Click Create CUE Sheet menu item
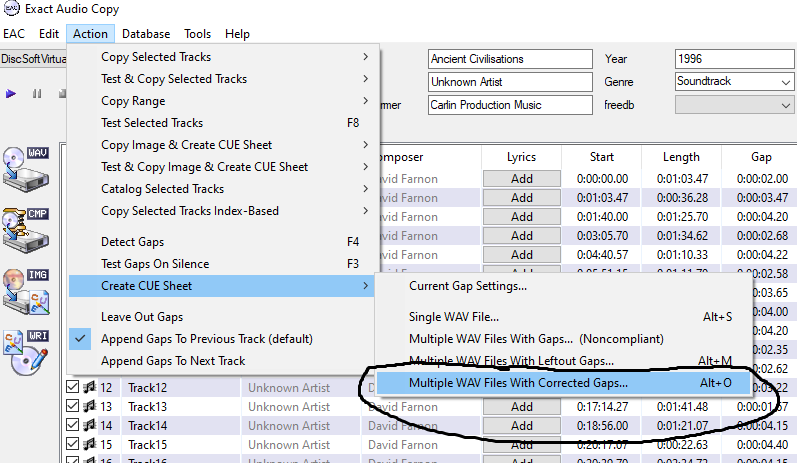This screenshot has width=797, height=463. [224, 286]
